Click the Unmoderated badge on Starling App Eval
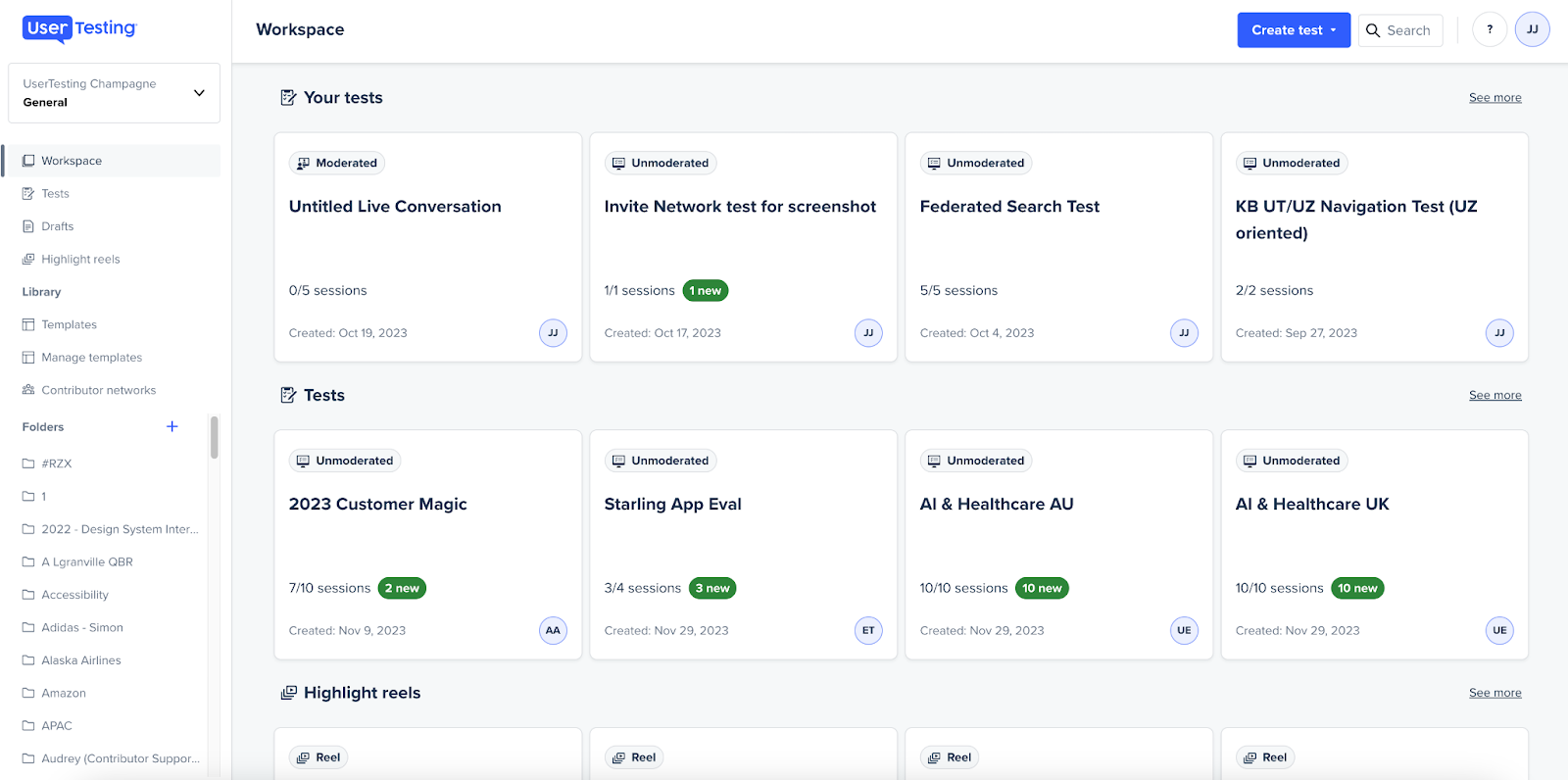Image resolution: width=1568 pixels, height=780 pixels. tap(661, 461)
